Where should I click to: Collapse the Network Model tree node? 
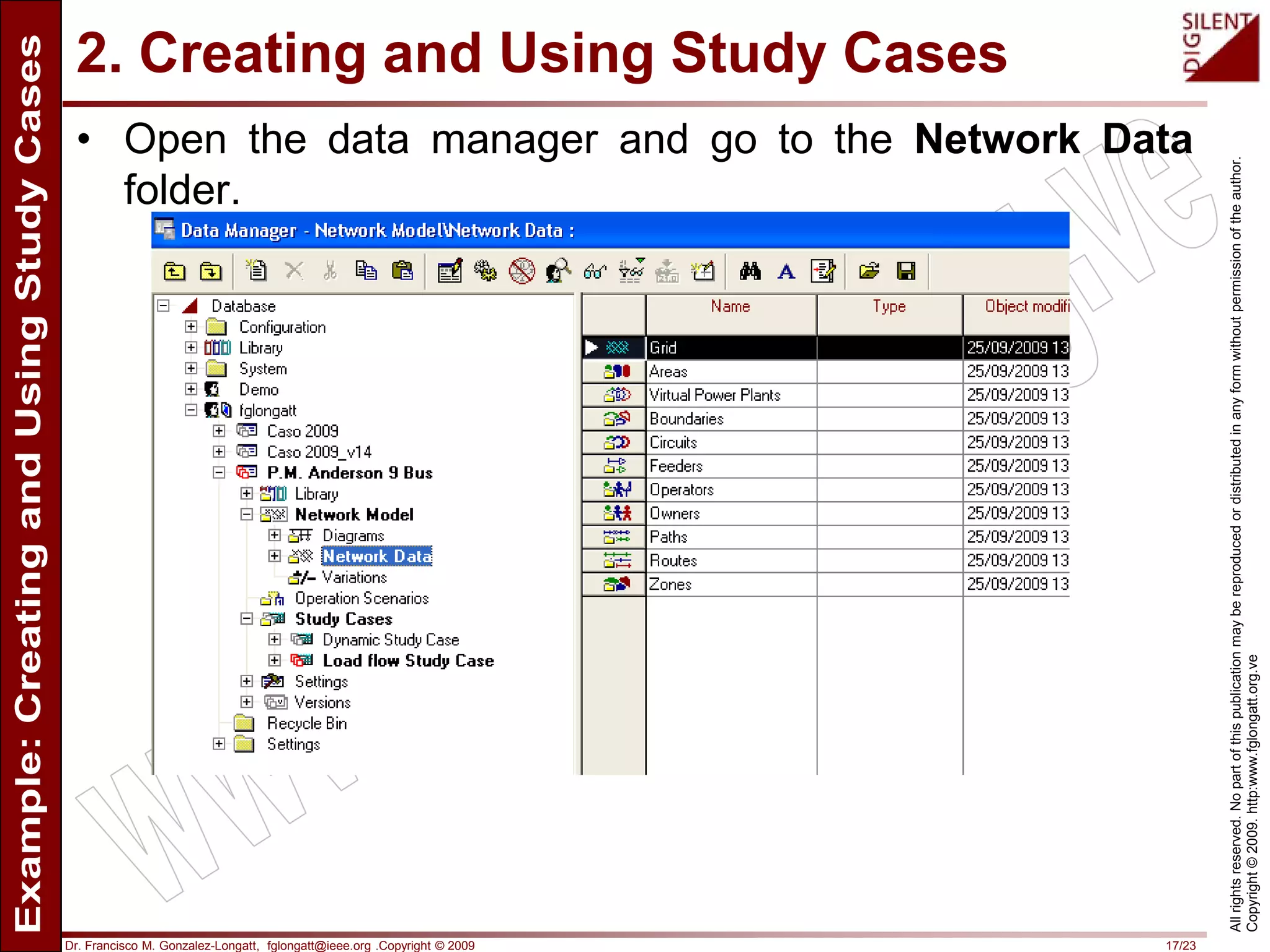[247, 514]
